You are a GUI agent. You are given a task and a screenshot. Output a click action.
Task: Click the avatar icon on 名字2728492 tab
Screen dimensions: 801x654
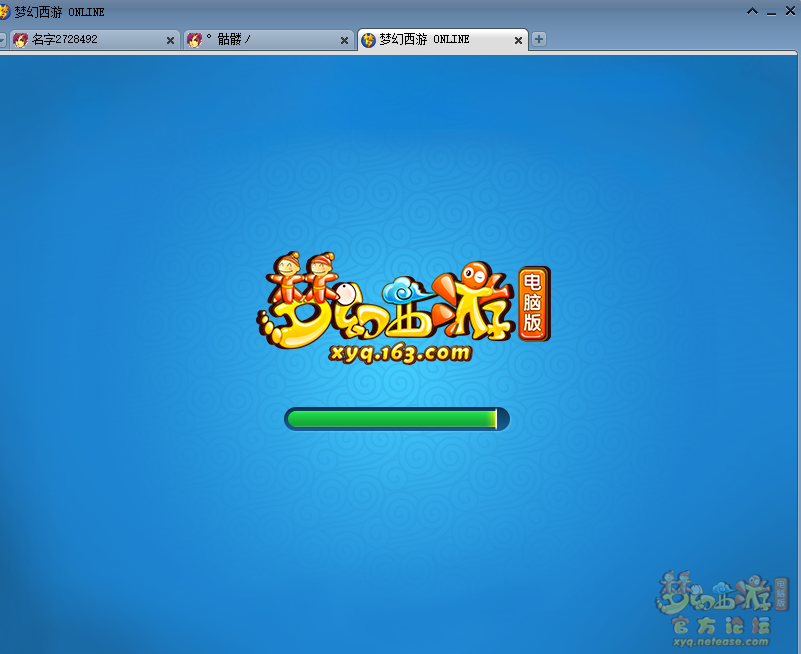click(20, 40)
